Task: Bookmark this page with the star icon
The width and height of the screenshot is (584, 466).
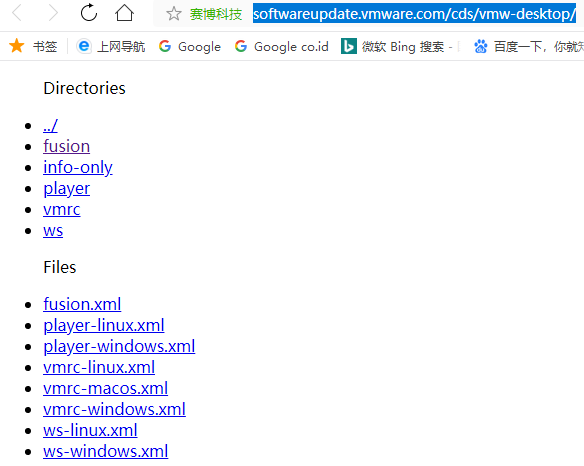Action: (174, 14)
